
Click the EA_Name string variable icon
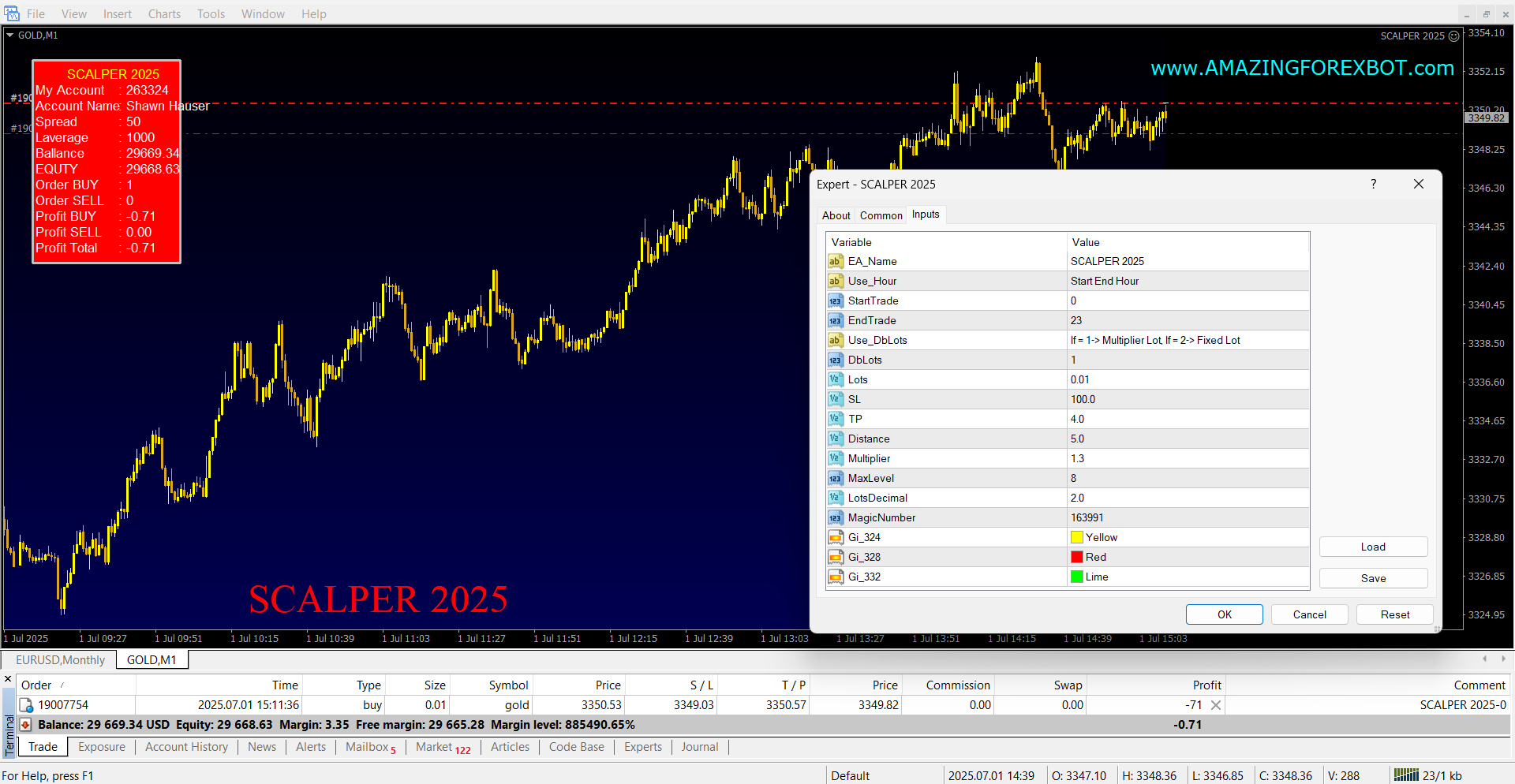point(835,261)
